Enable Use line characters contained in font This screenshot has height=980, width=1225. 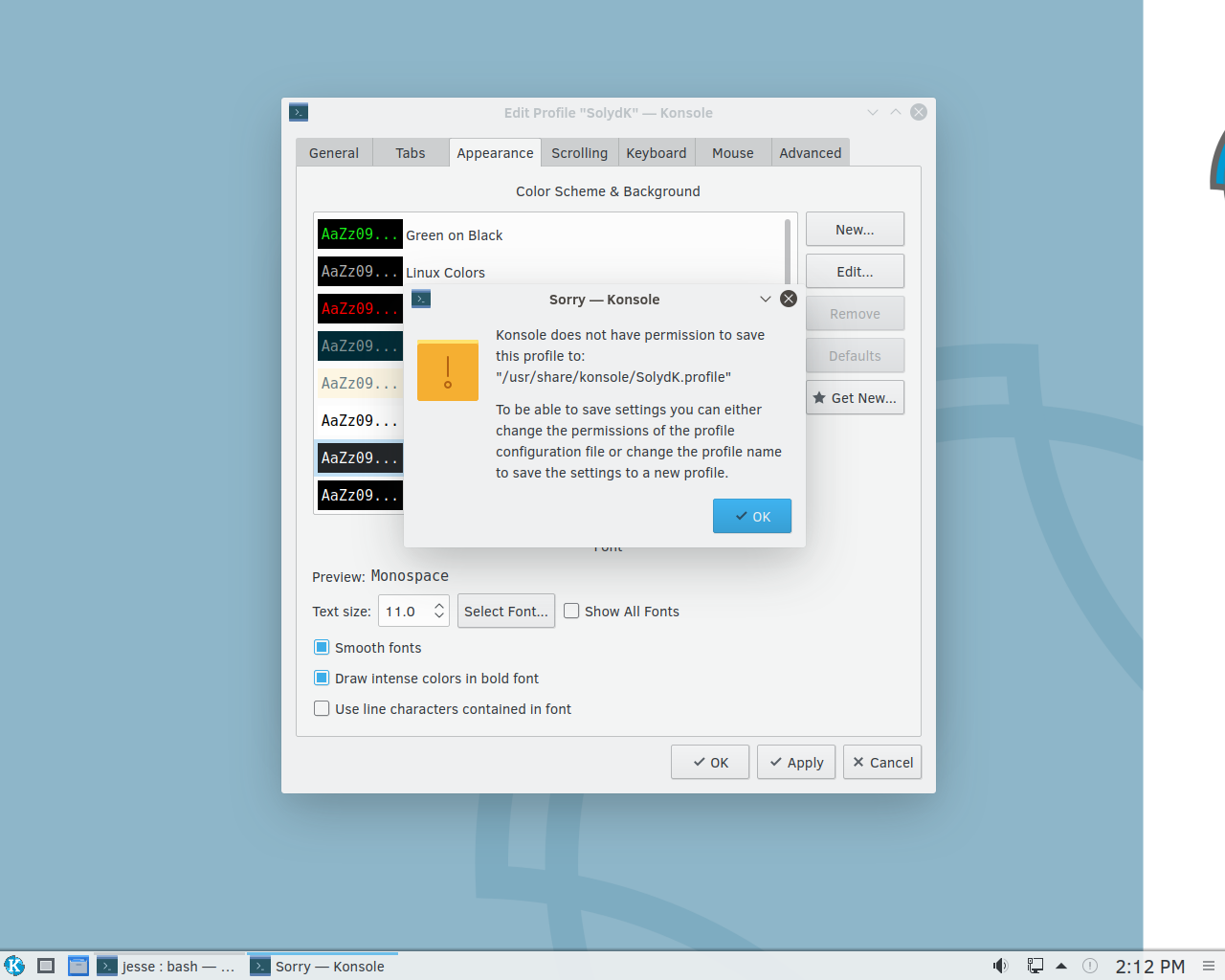(322, 708)
